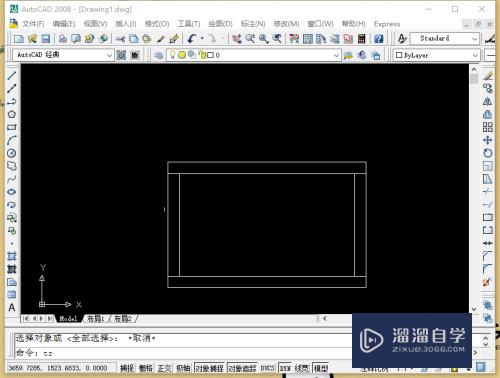The image size is (500, 378).
Task: Click the vertical scrollbar up arrow
Action: point(474,69)
